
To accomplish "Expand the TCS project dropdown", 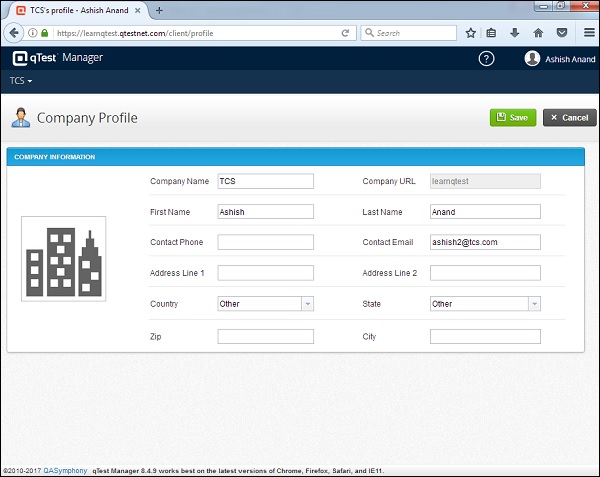I will 21,81.
